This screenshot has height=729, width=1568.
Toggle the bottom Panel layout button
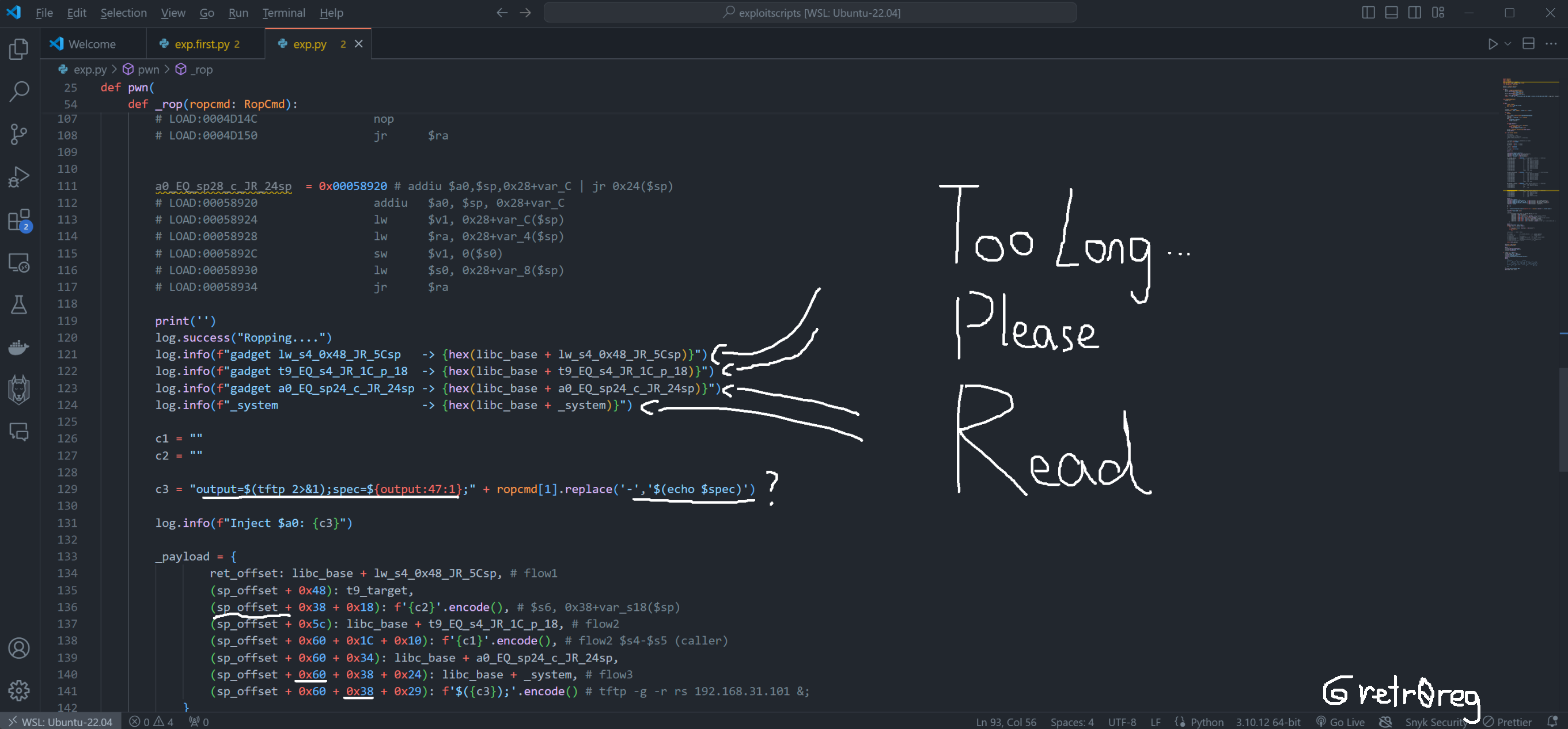pyautogui.click(x=1391, y=13)
